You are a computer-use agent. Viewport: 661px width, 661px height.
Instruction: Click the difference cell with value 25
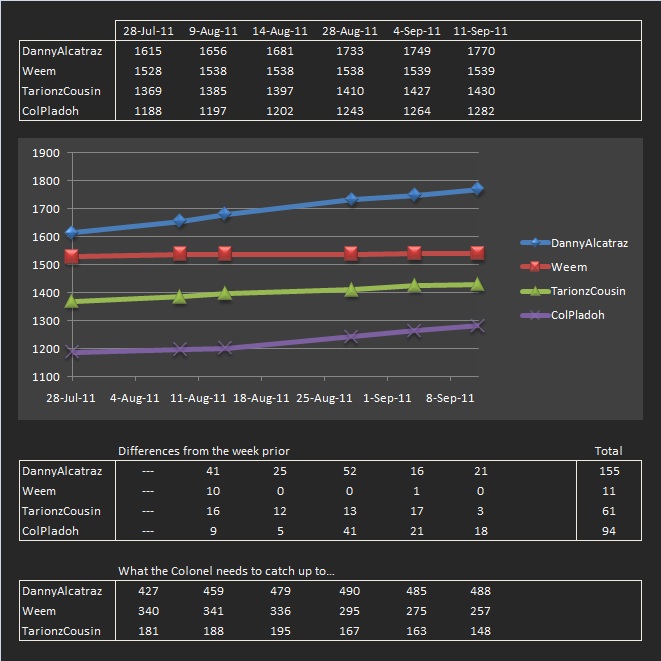[x=280, y=471]
